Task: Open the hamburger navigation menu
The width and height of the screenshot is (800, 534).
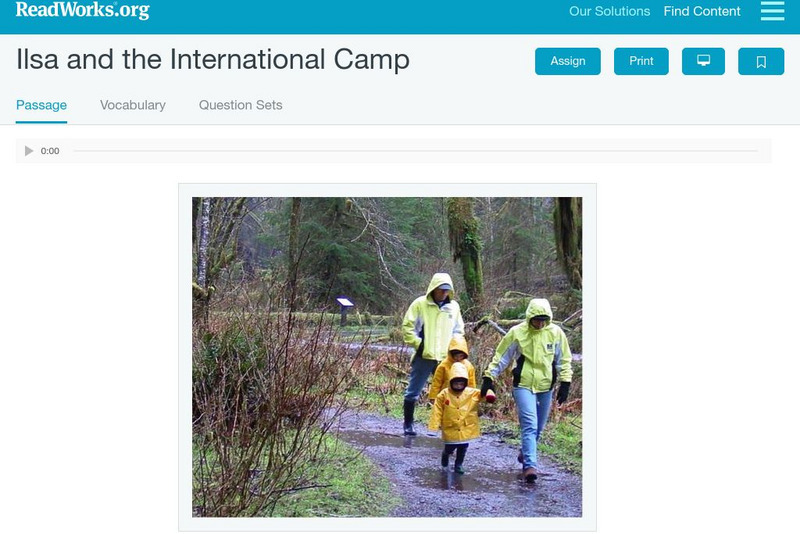Action: click(x=772, y=11)
